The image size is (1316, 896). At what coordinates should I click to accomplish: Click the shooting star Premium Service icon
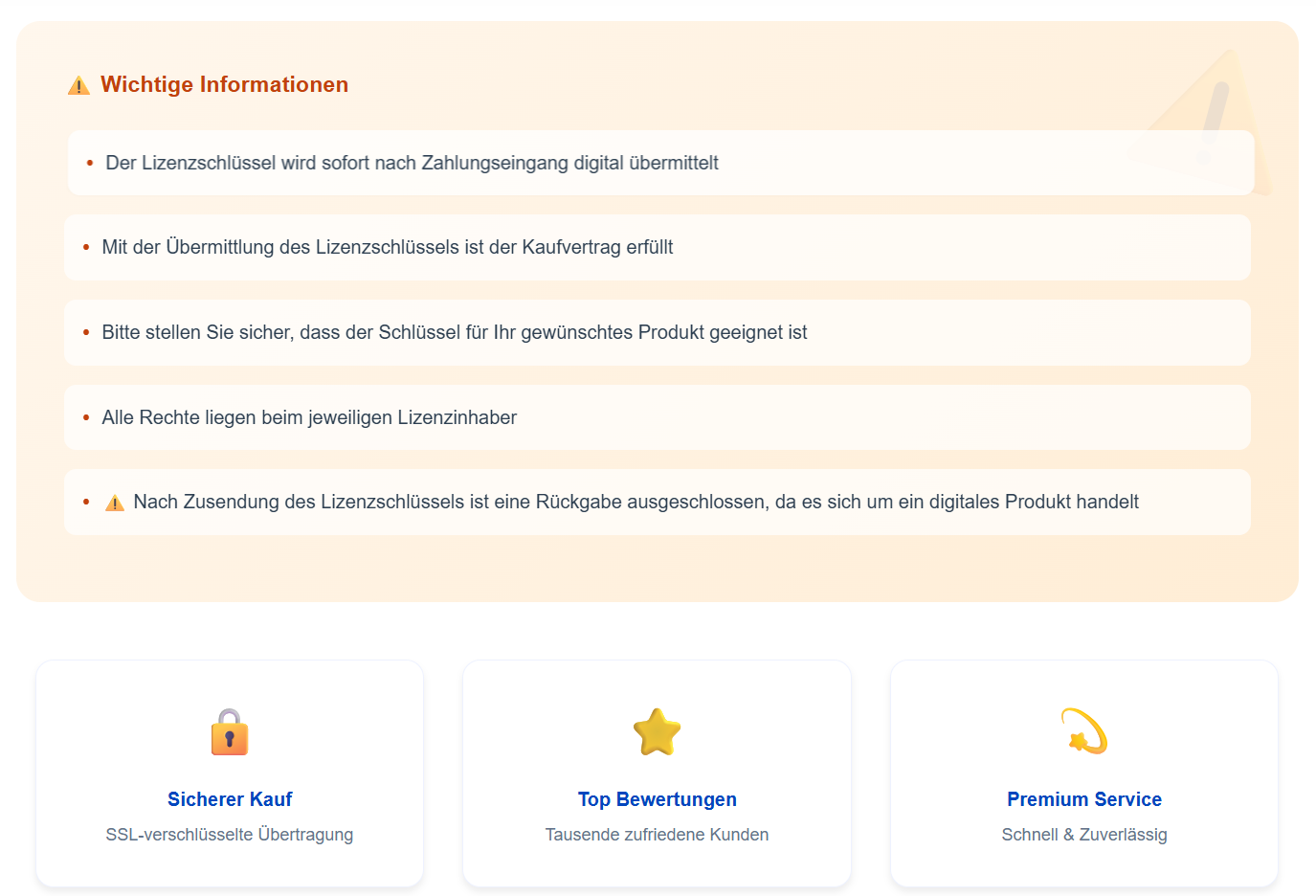(1084, 731)
